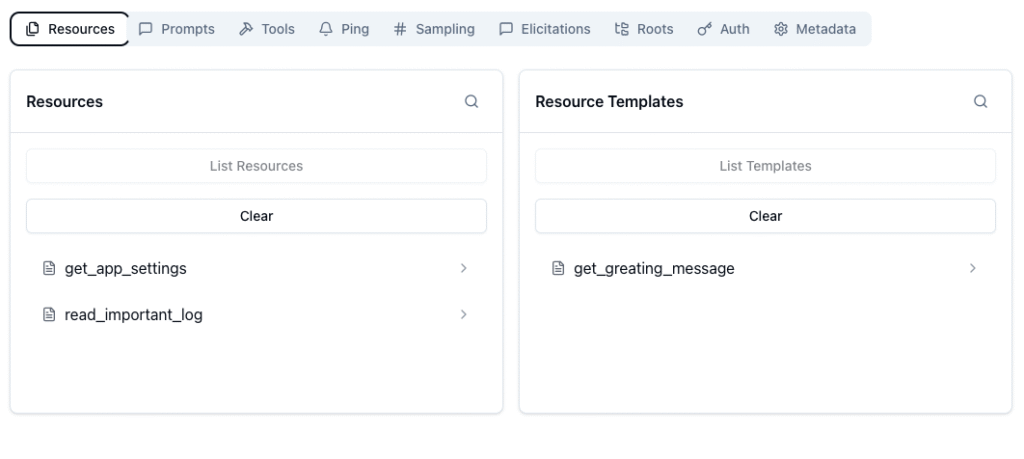Expand the get_app_settings chevron arrow

(463, 269)
